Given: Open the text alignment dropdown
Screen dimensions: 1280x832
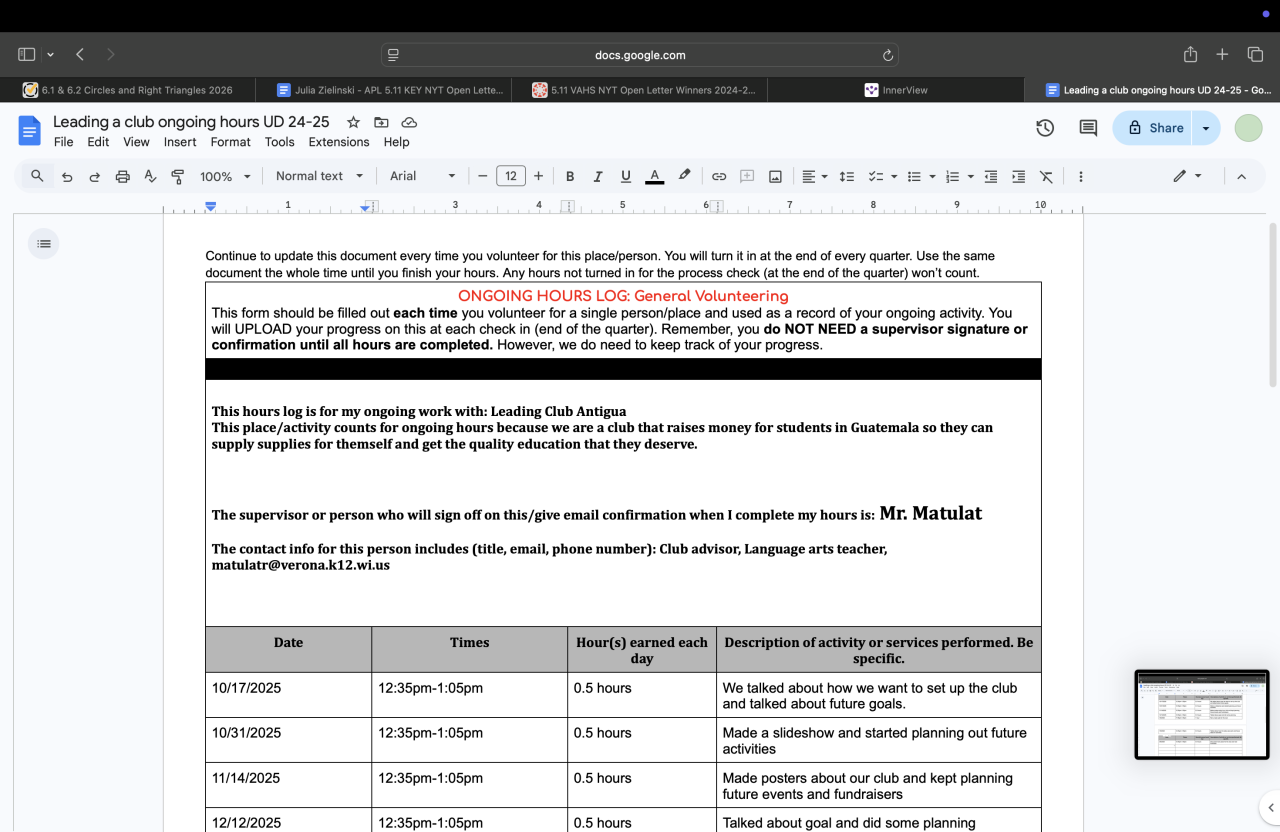Looking at the screenshot, I should (814, 176).
